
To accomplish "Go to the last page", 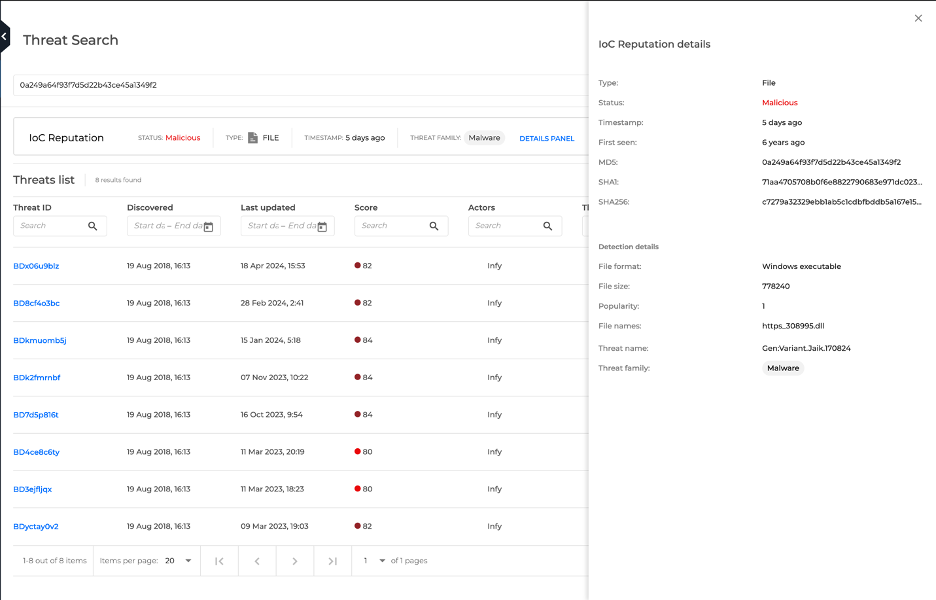I will point(332,561).
